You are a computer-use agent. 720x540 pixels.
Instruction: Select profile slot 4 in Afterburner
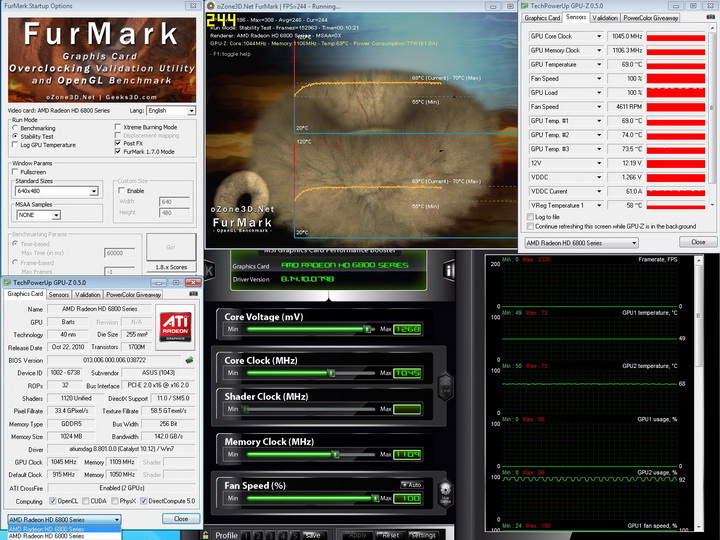[283, 535]
